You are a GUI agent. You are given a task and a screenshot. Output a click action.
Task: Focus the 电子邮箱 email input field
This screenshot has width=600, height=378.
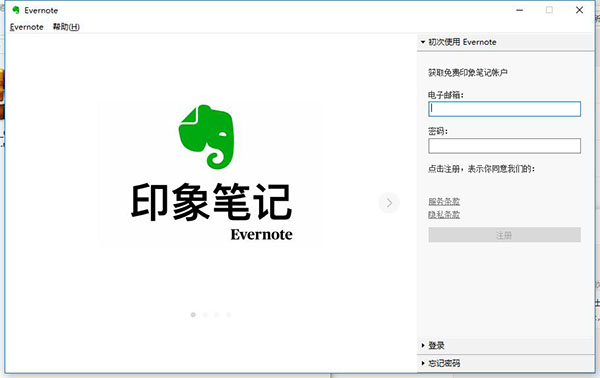click(504, 109)
